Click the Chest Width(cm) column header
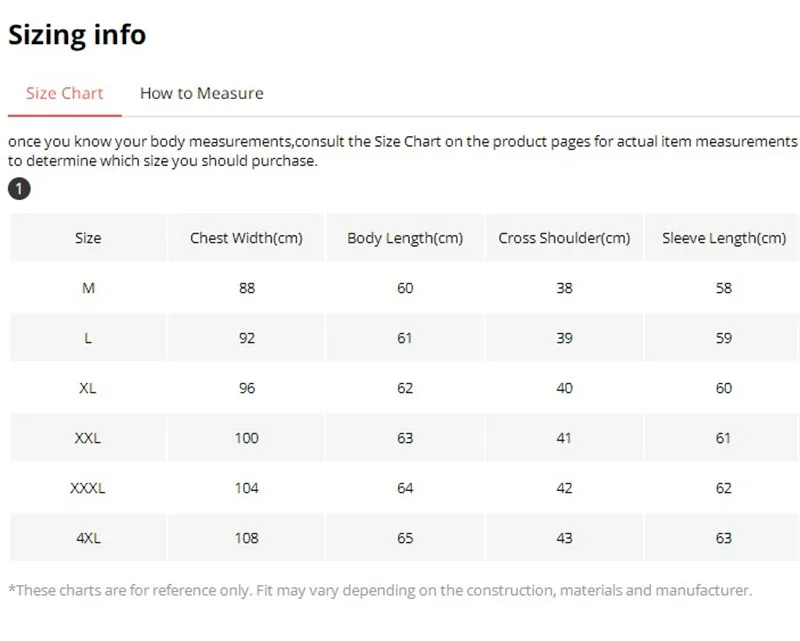Viewport: 800px width, 641px height. 246,238
